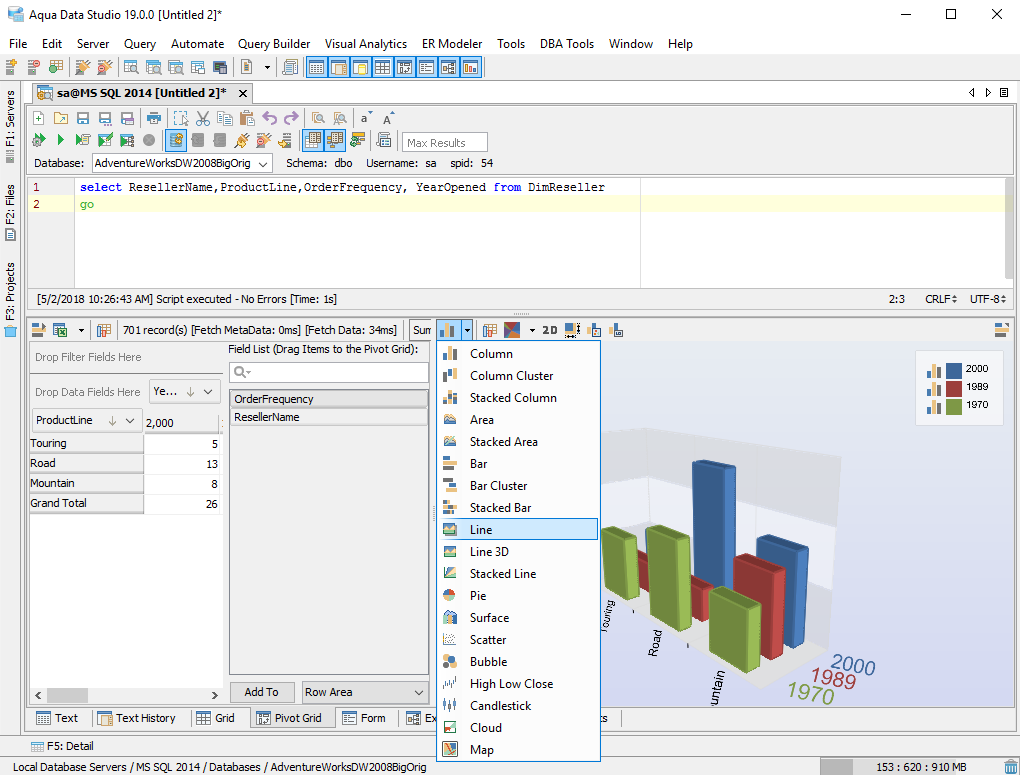Select Line from the chart type menu

point(518,530)
